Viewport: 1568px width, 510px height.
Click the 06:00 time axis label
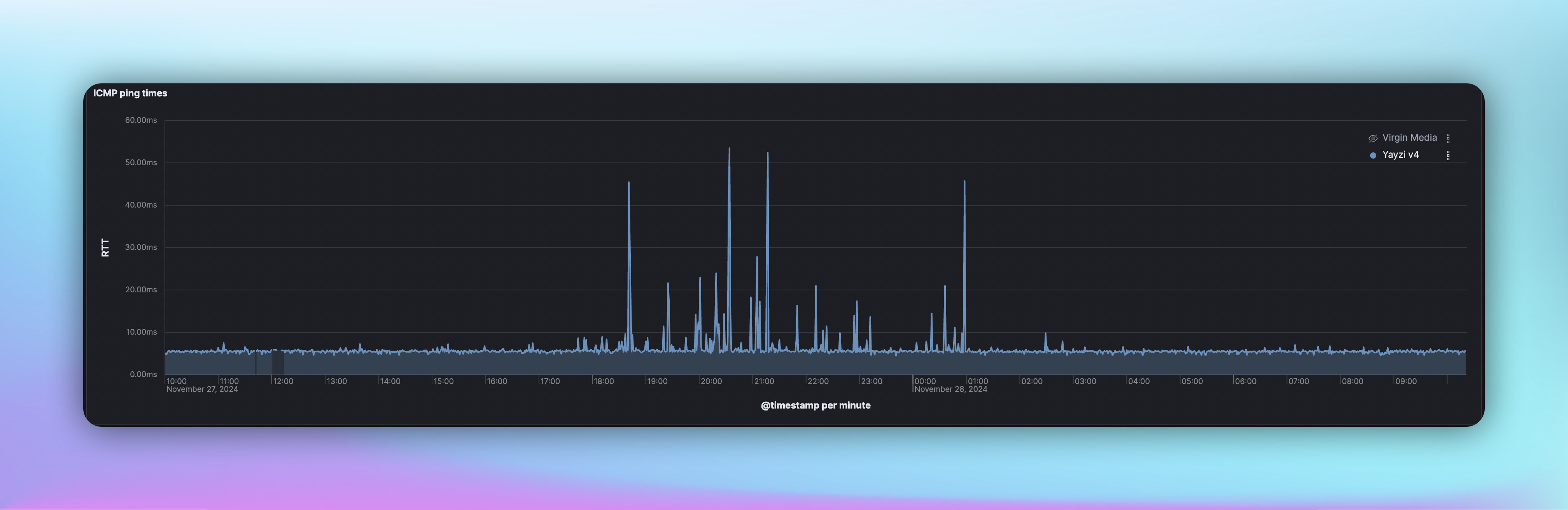[1245, 382]
